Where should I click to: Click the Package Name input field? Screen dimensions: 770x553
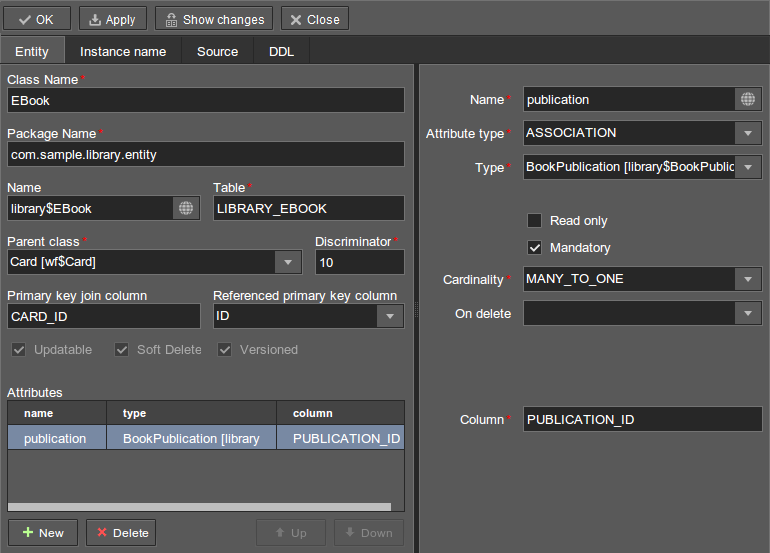pyautogui.click(x=206, y=154)
